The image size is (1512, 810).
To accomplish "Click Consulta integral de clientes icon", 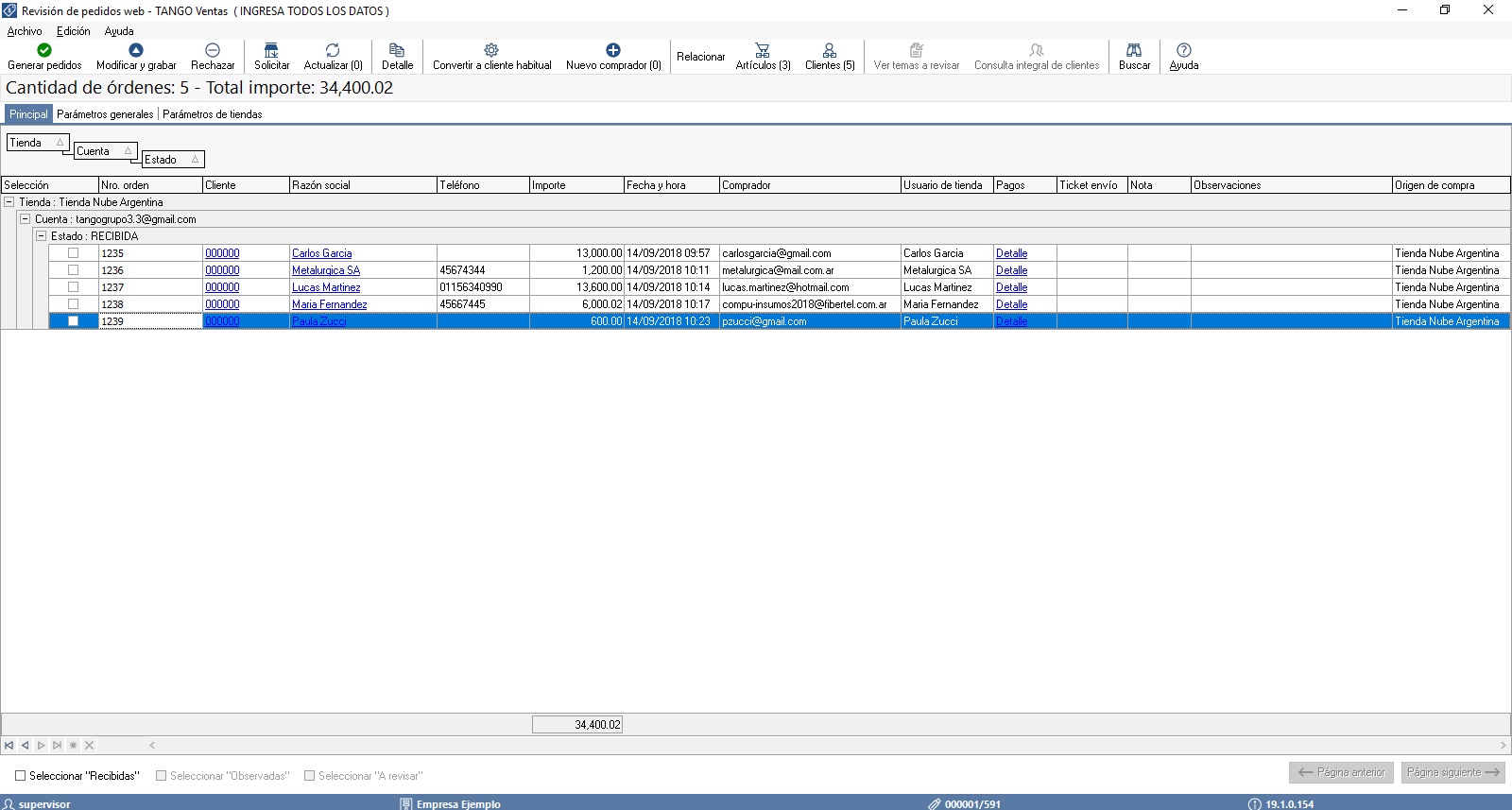I will tap(1037, 50).
